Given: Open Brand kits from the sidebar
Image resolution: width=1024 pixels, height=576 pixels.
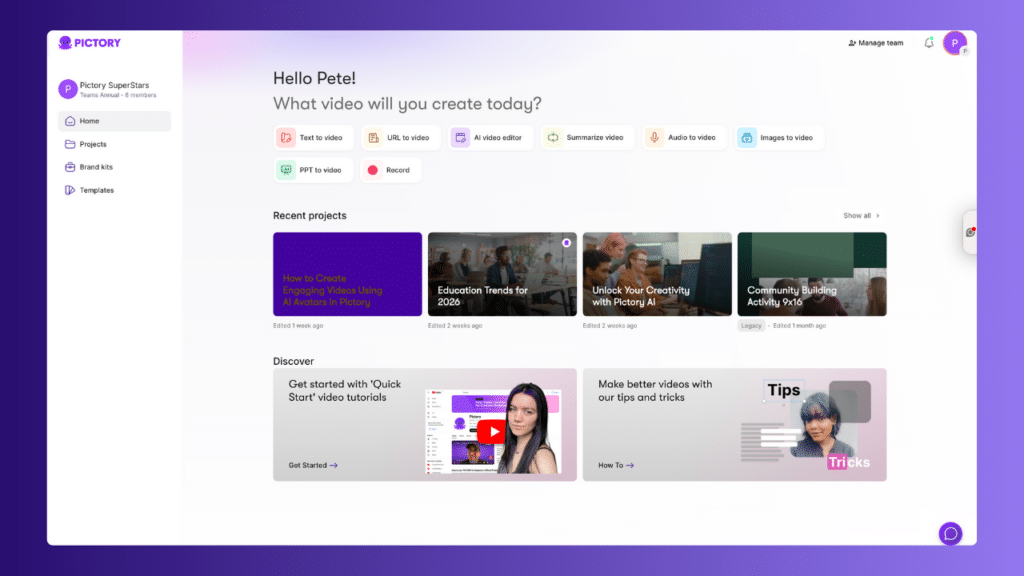Looking at the screenshot, I should 96,167.
